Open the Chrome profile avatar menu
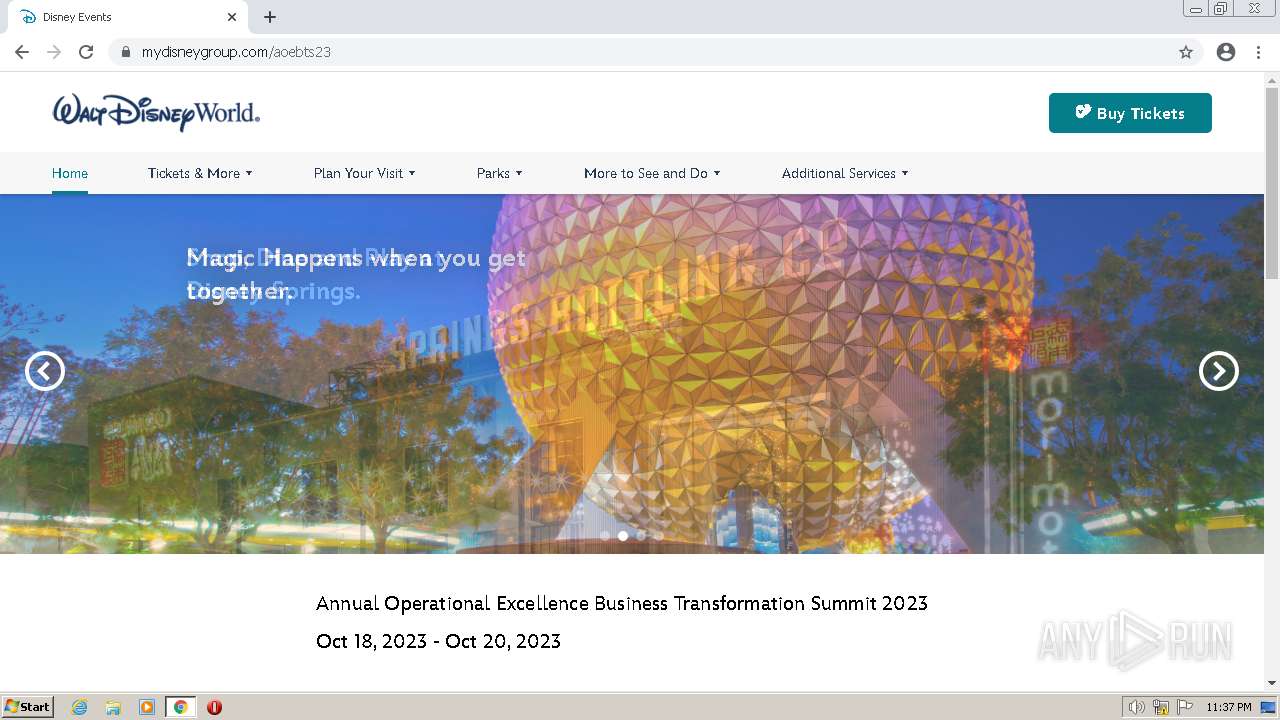The image size is (1280, 720). click(1226, 52)
